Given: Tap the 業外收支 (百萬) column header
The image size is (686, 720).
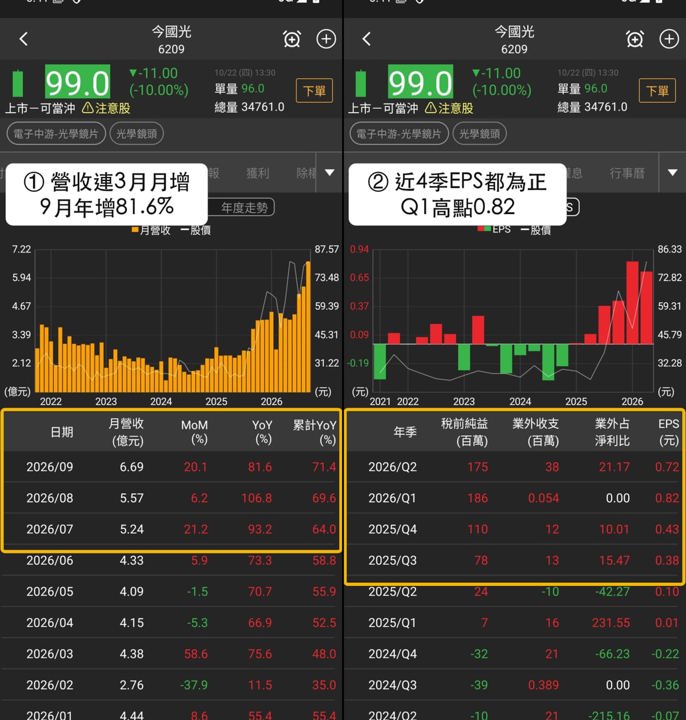Looking at the screenshot, I should point(535,432).
